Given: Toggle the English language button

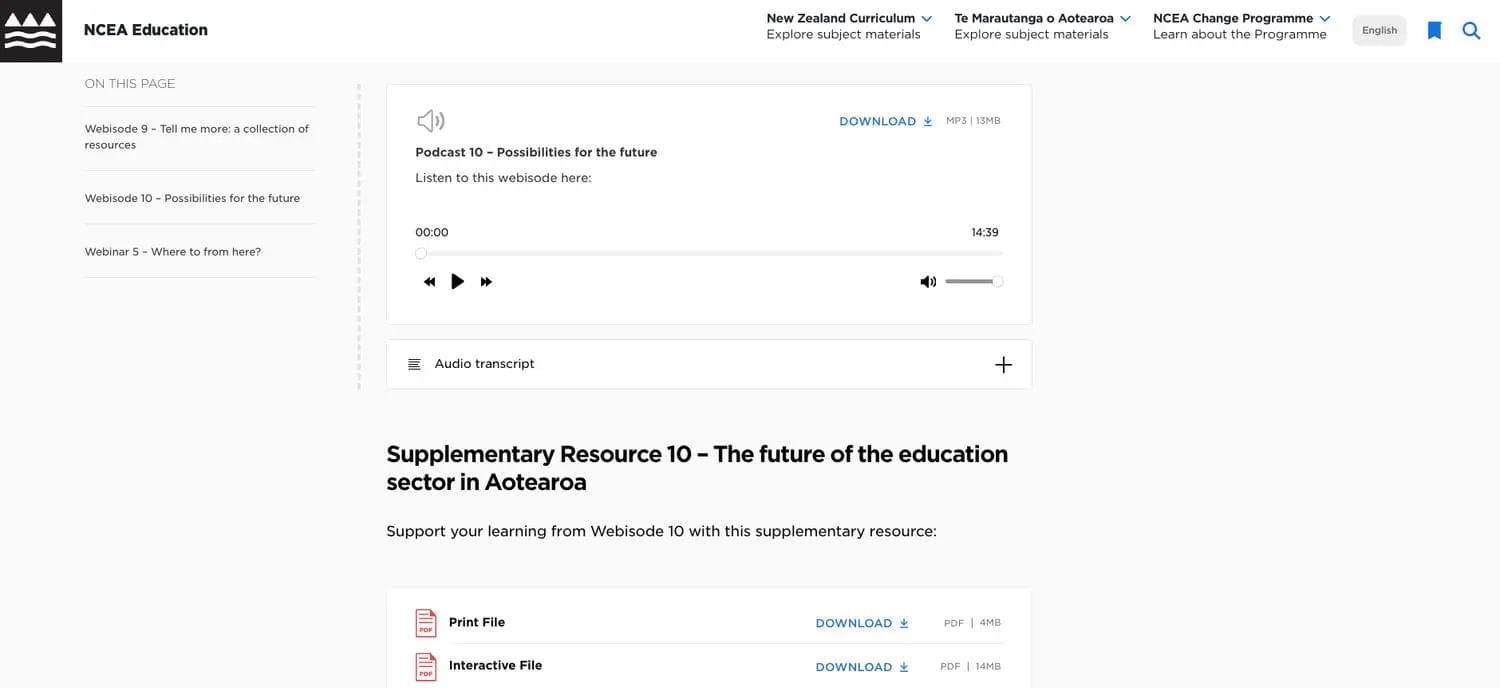Looking at the screenshot, I should [x=1379, y=30].
